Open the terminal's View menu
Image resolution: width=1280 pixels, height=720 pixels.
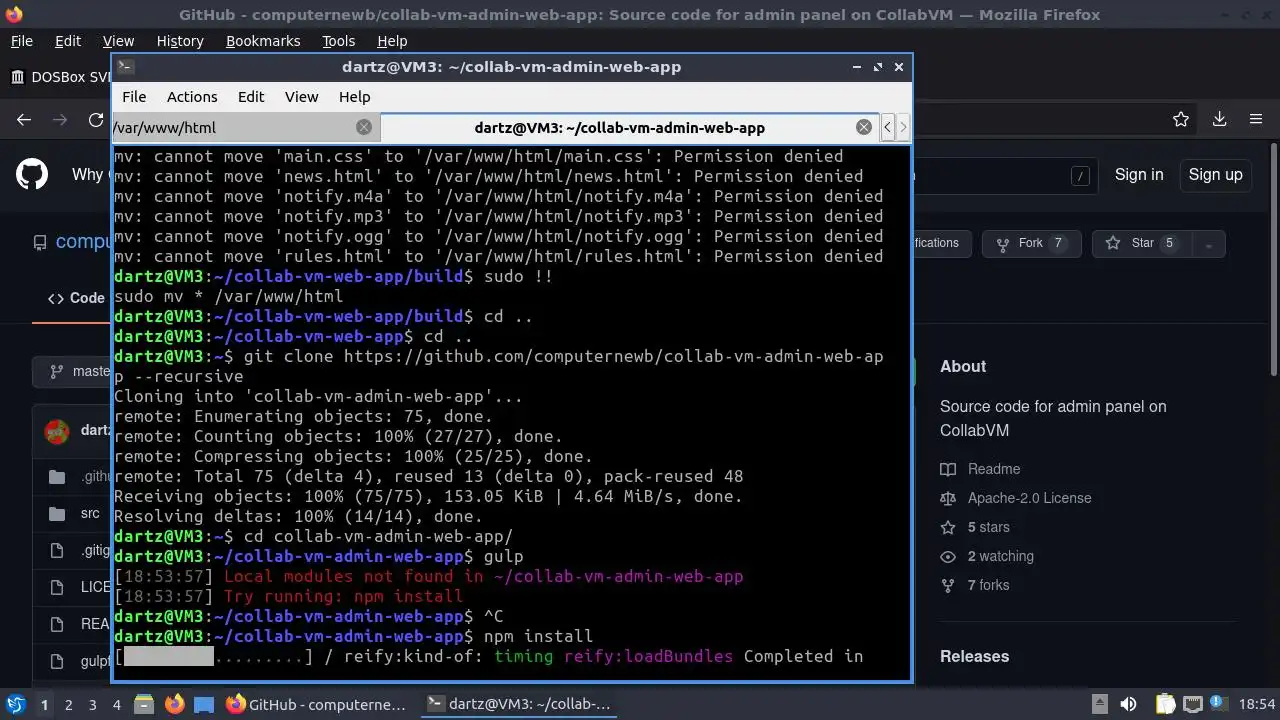301,97
